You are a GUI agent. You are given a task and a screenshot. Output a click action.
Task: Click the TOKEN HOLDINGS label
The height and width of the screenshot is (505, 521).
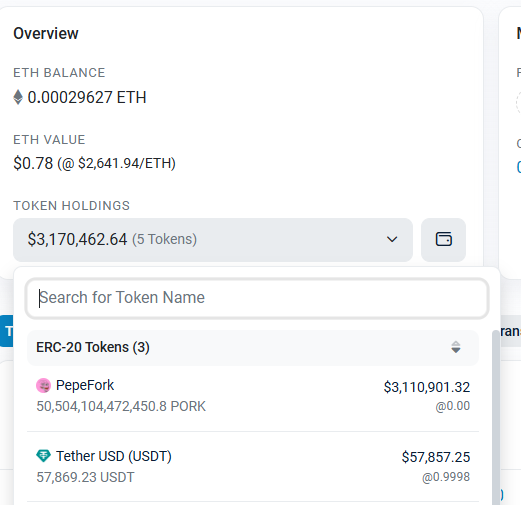(x=71, y=206)
